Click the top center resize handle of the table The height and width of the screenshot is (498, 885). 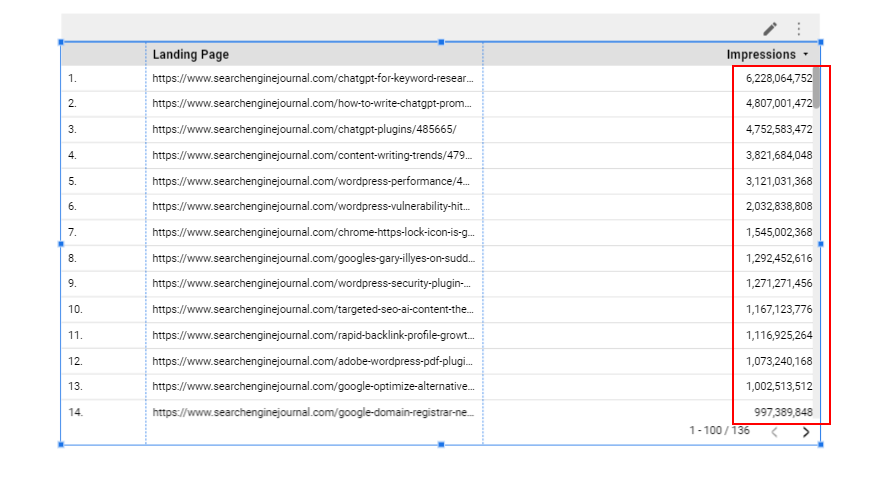point(441,42)
